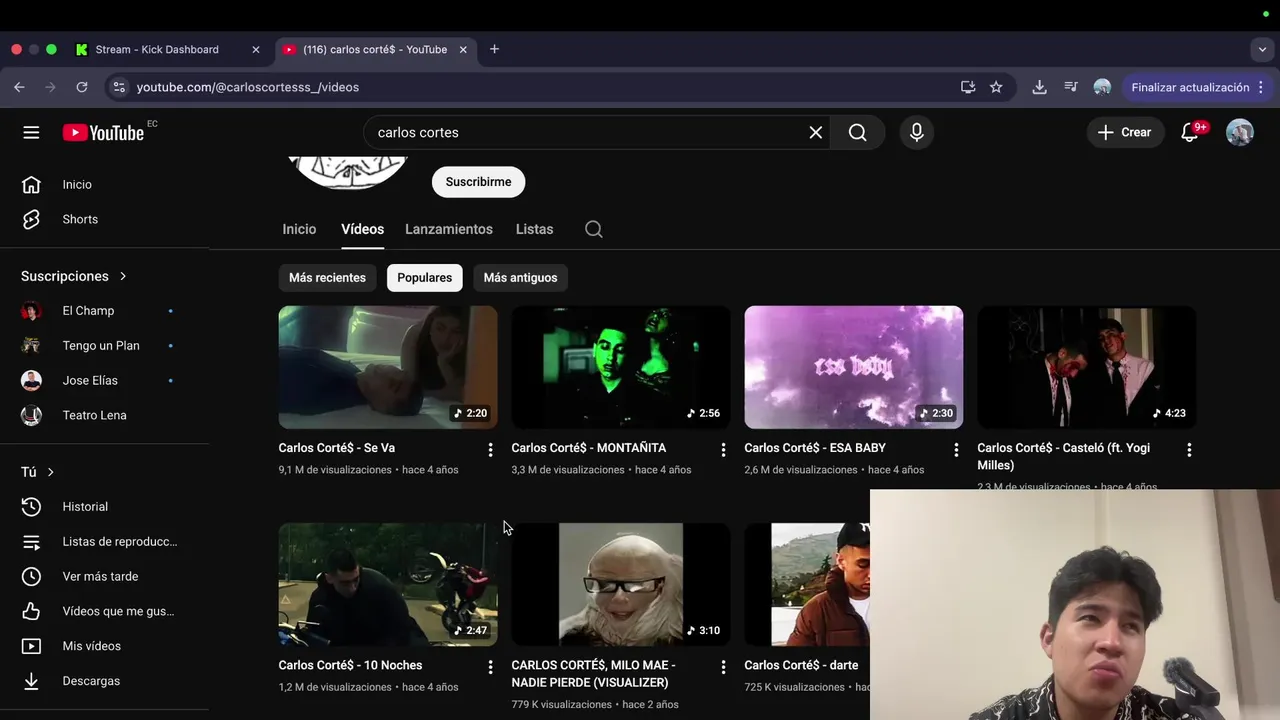Play the 10 Noches video thumbnail
1280x720 pixels.
388,584
